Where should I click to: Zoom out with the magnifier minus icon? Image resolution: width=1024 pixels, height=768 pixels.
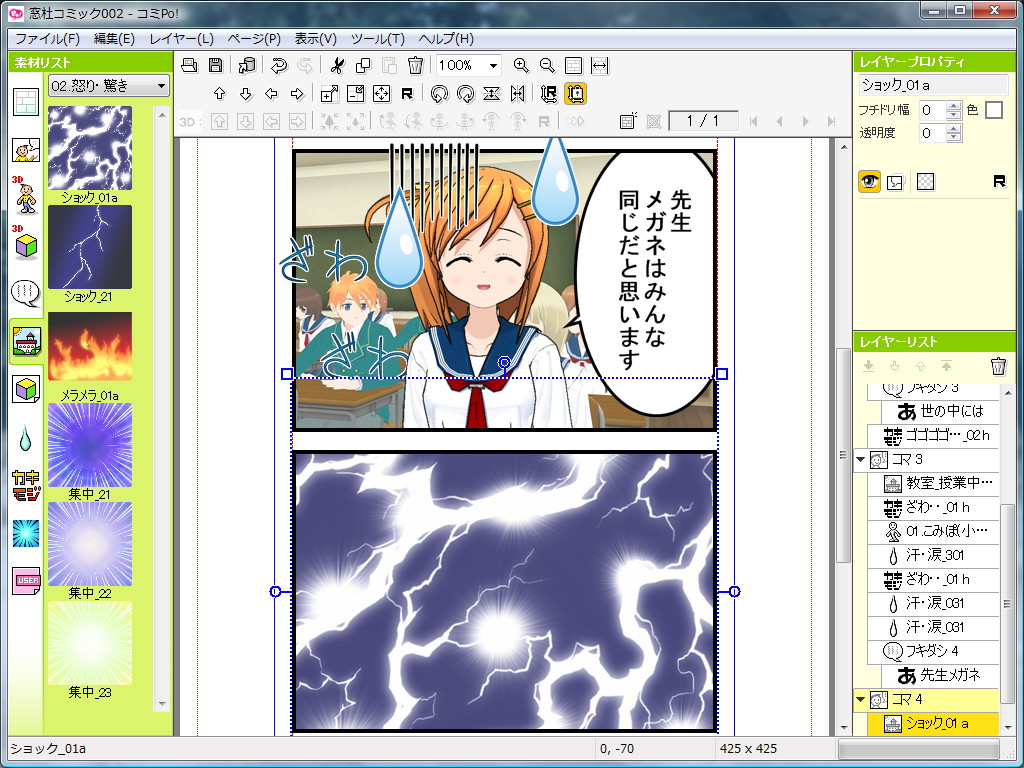[x=547, y=65]
